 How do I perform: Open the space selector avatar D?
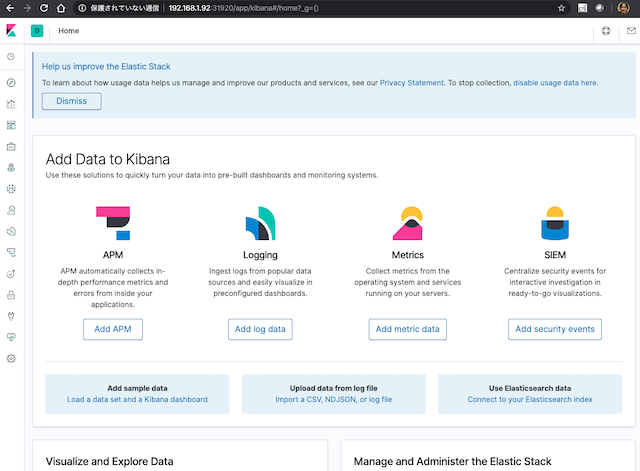pyautogui.click(x=37, y=31)
